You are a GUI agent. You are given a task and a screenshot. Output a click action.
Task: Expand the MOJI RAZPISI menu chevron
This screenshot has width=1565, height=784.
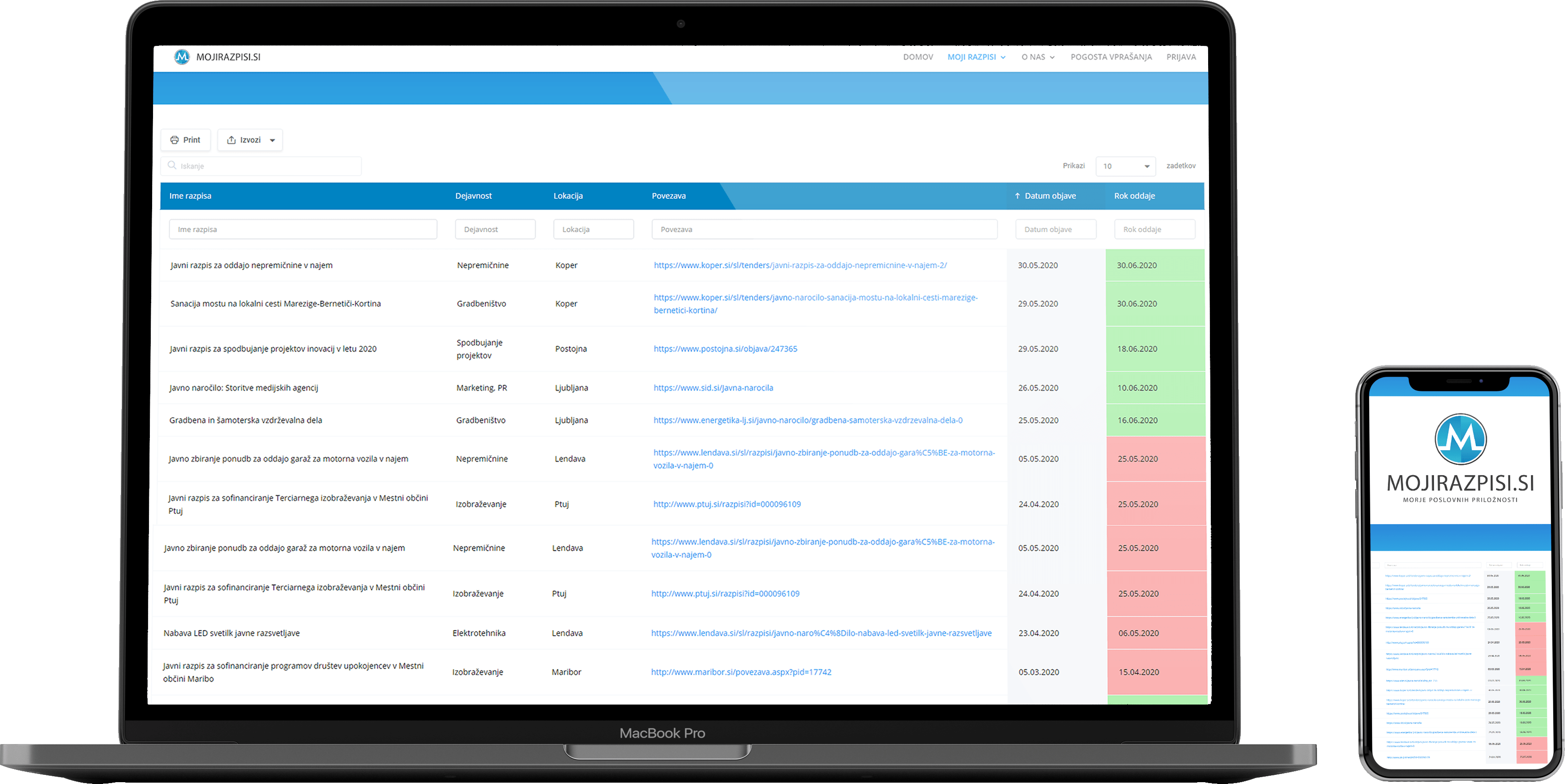coord(1003,57)
